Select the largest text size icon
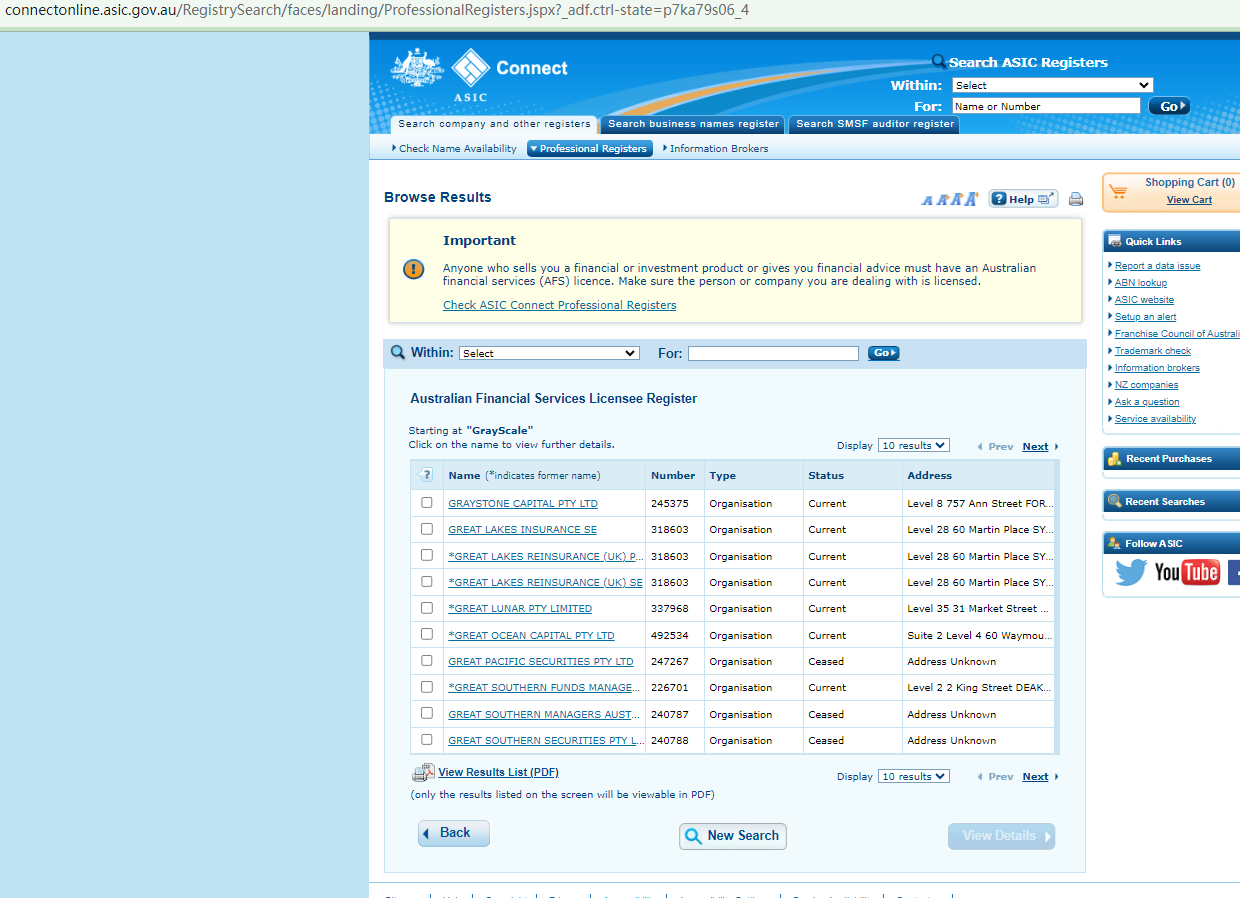1240x898 pixels. point(971,199)
